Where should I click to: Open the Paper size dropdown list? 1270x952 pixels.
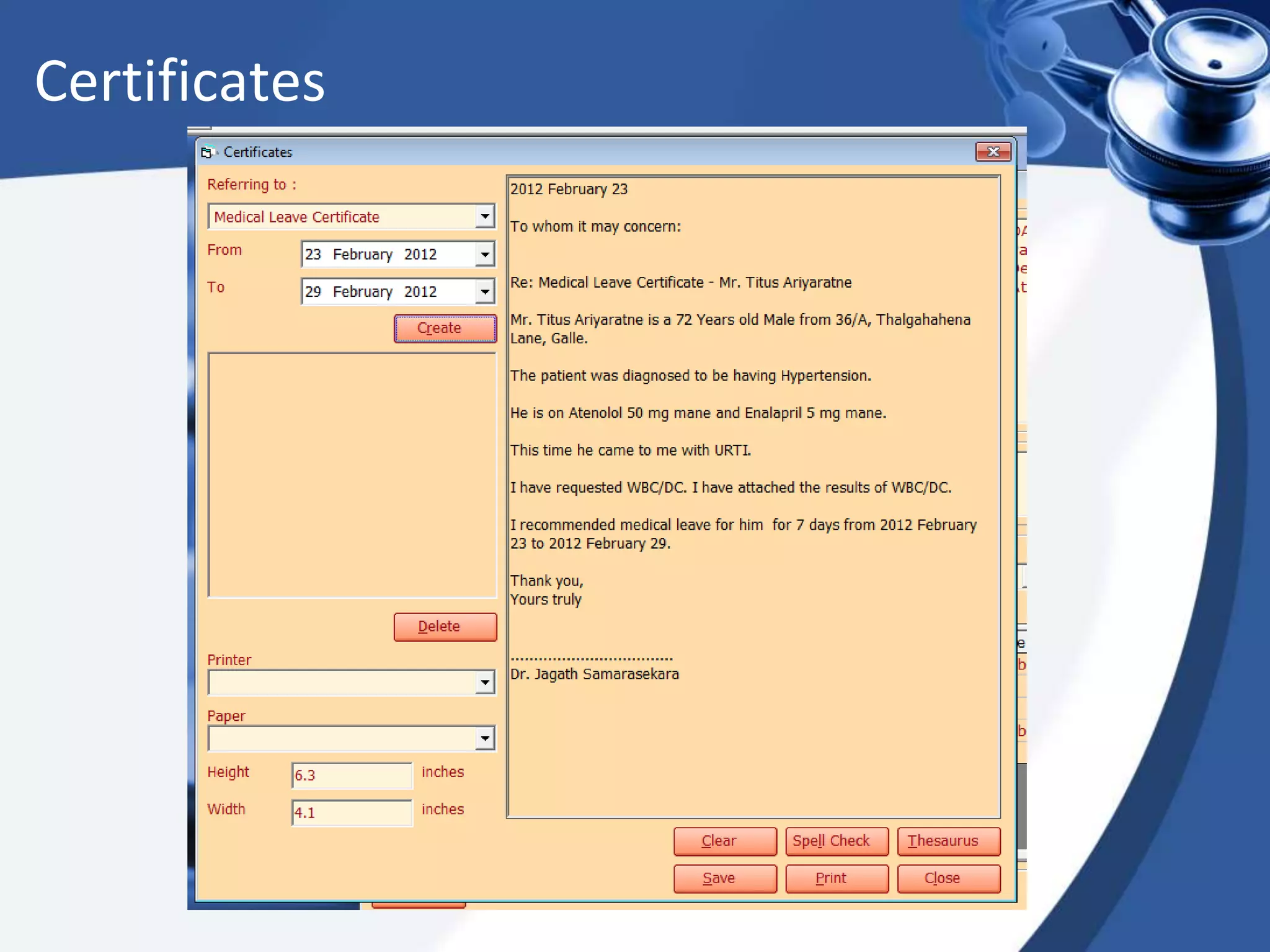485,739
